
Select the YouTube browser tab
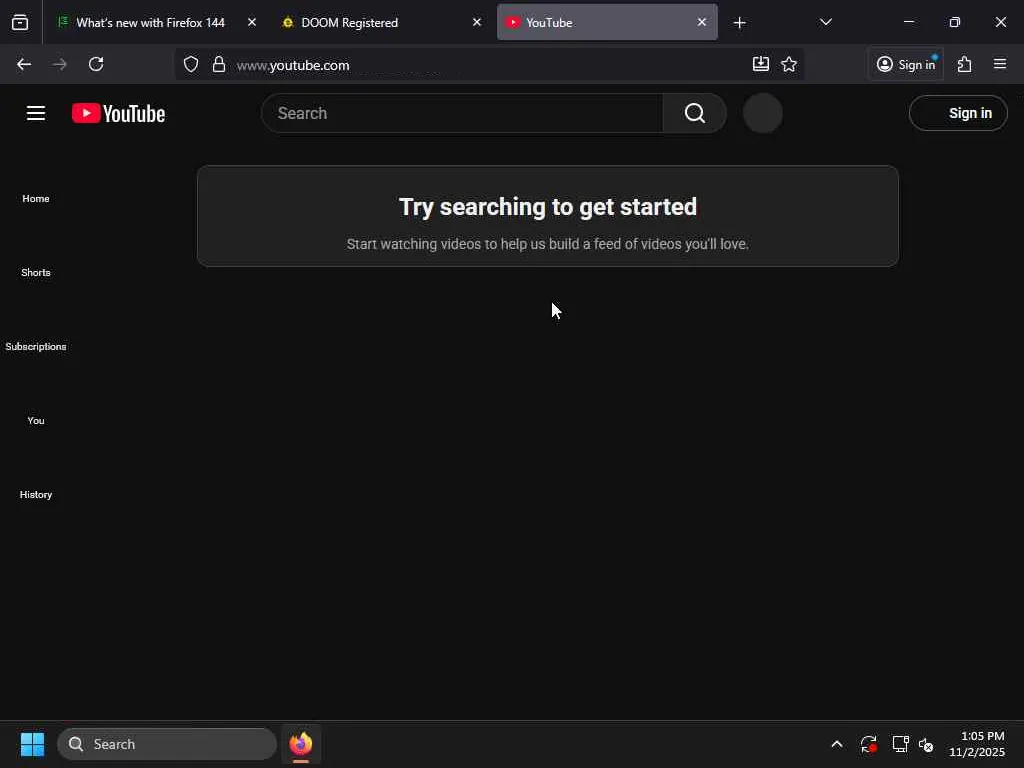[607, 23]
